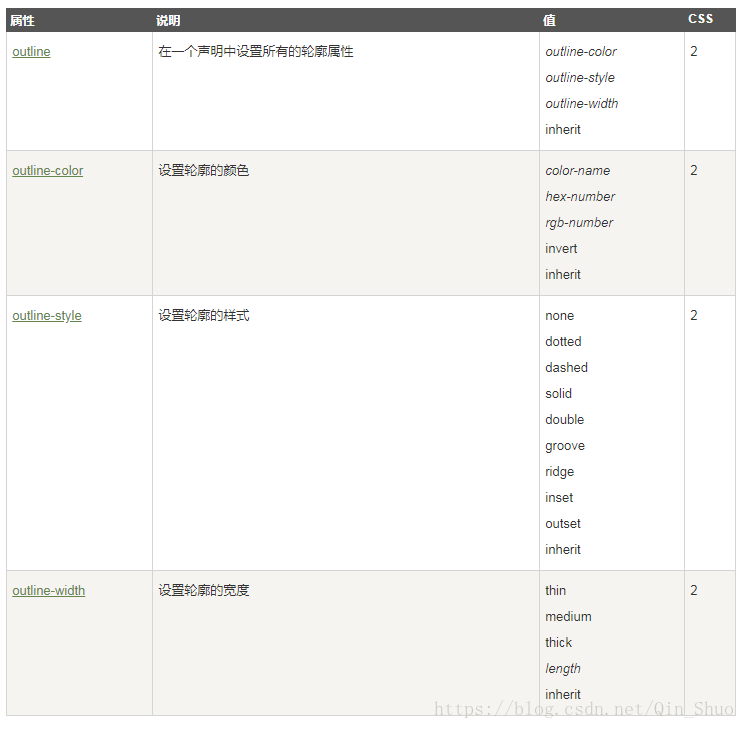Open the outline-style property link

(x=47, y=316)
